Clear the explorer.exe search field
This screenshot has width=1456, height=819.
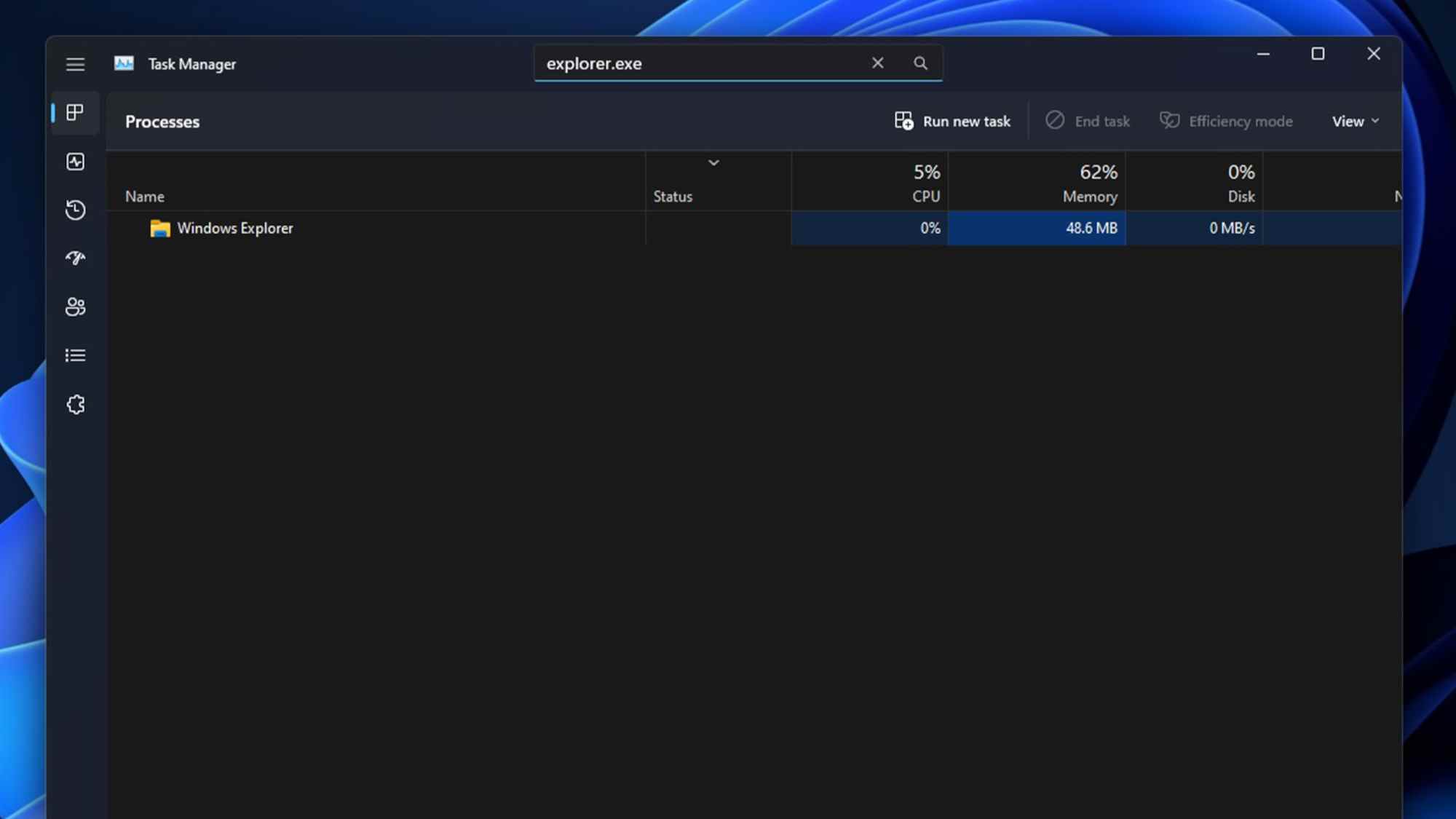pyautogui.click(x=877, y=63)
